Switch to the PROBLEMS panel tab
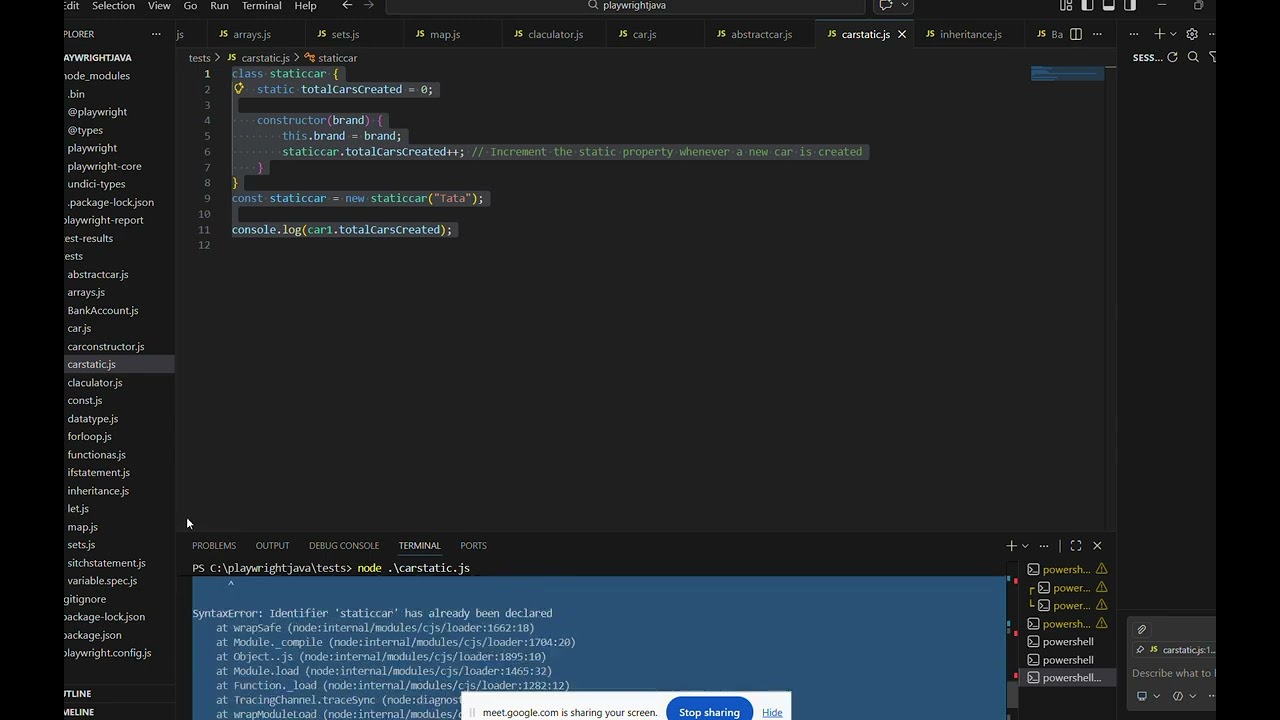The width and height of the screenshot is (1280, 720). [x=214, y=546]
